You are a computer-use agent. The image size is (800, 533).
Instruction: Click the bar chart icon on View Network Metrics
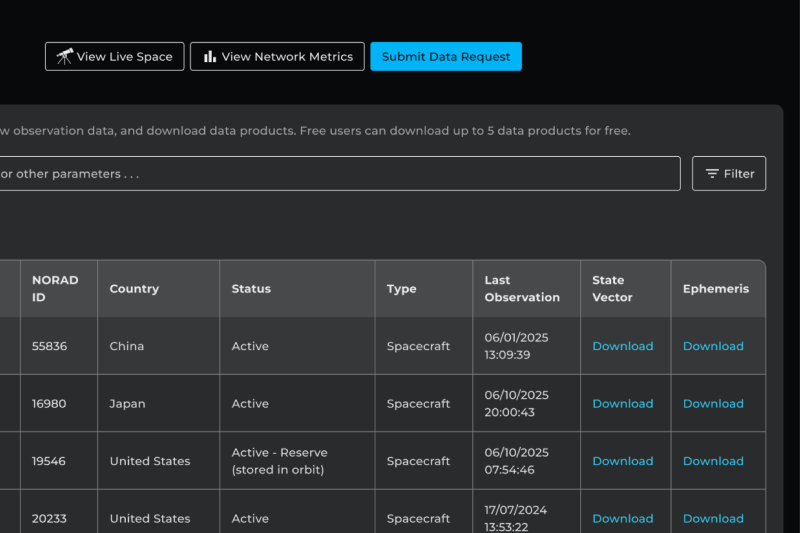click(x=210, y=57)
